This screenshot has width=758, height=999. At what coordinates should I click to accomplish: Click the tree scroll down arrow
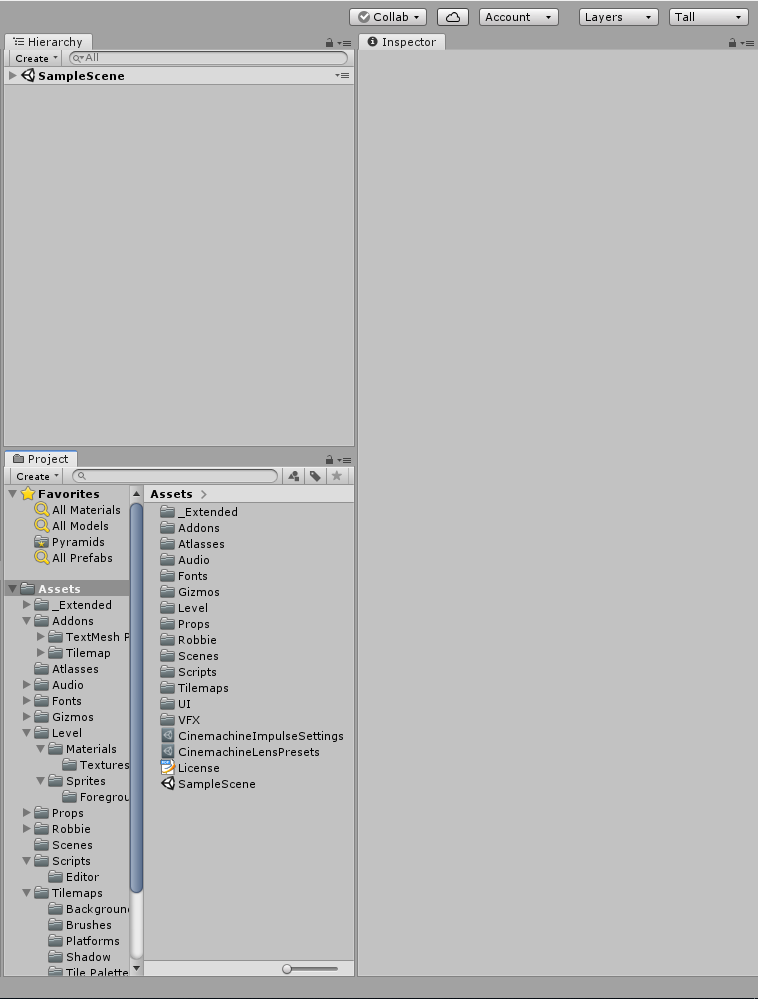(136, 968)
